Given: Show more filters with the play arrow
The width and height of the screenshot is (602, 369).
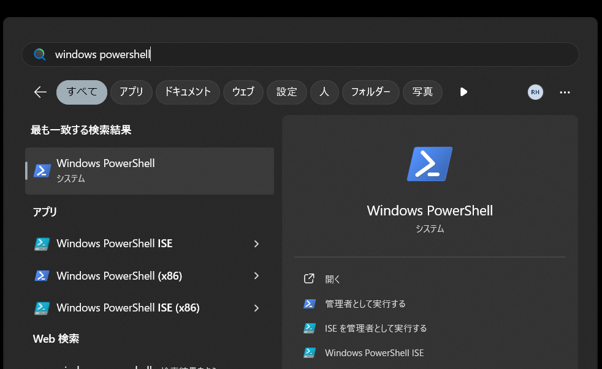Looking at the screenshot, I should (463, 92).
